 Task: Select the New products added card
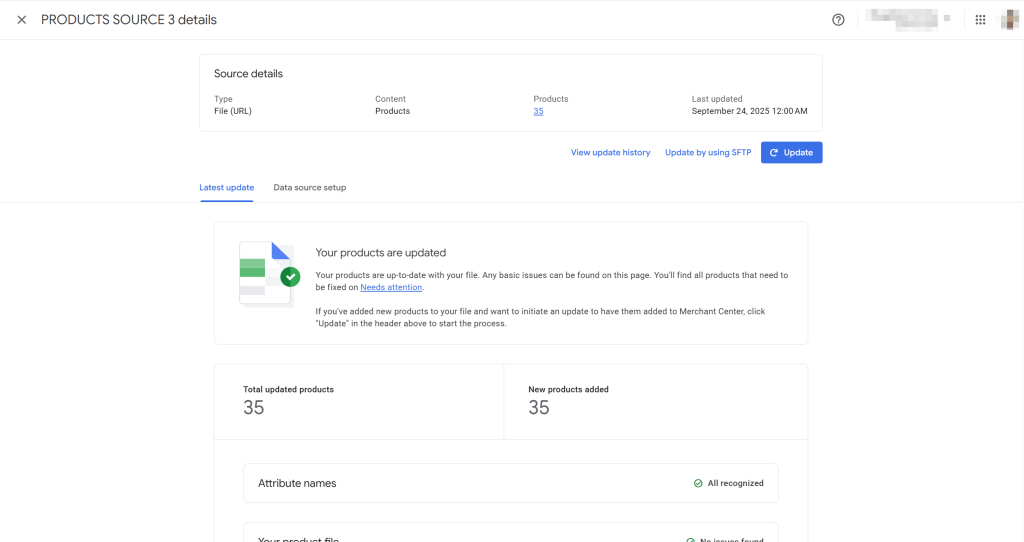(x=655, y=401)
